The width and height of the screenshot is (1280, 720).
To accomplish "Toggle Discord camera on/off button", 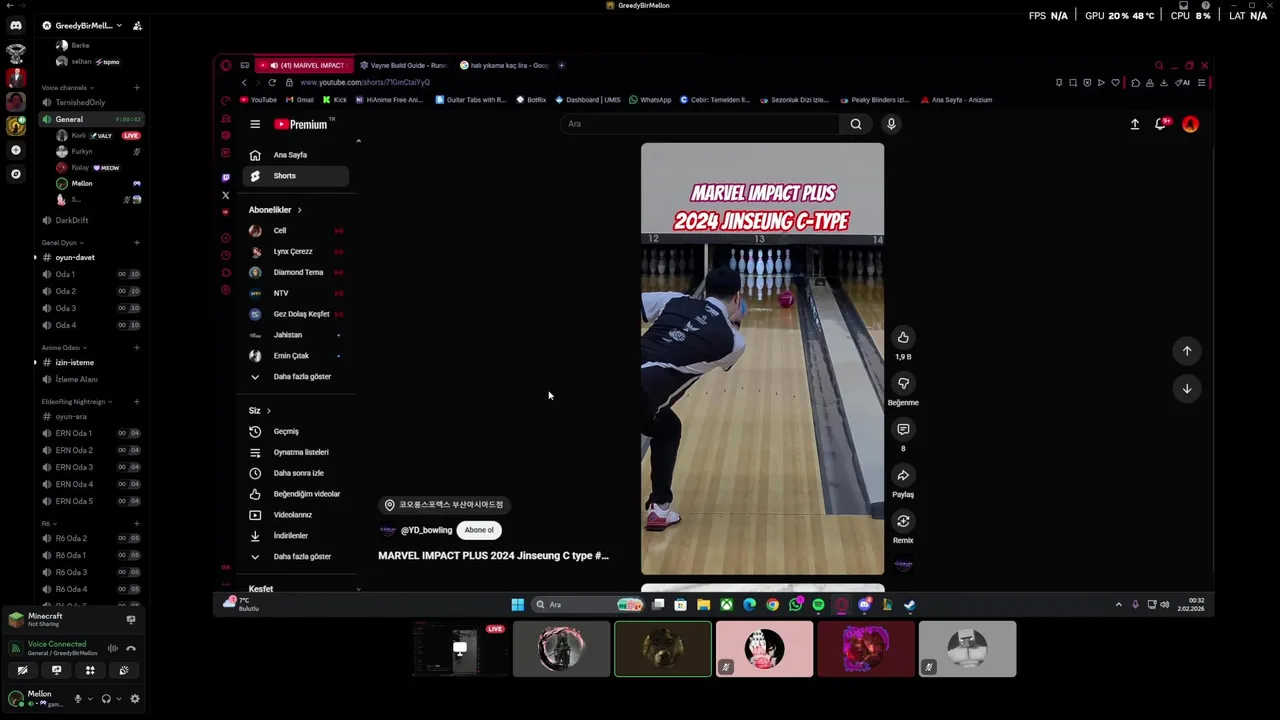I will pos(22,670).
